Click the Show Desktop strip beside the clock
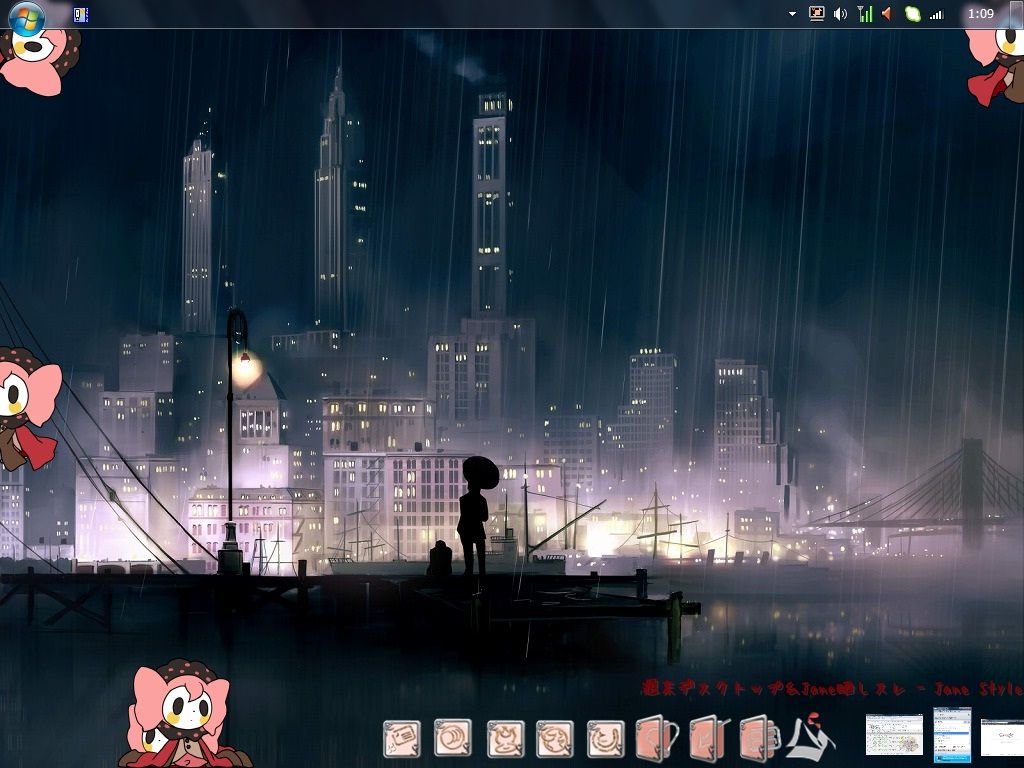Viewport: 1024px width, 768px height. pos(1014,14)
